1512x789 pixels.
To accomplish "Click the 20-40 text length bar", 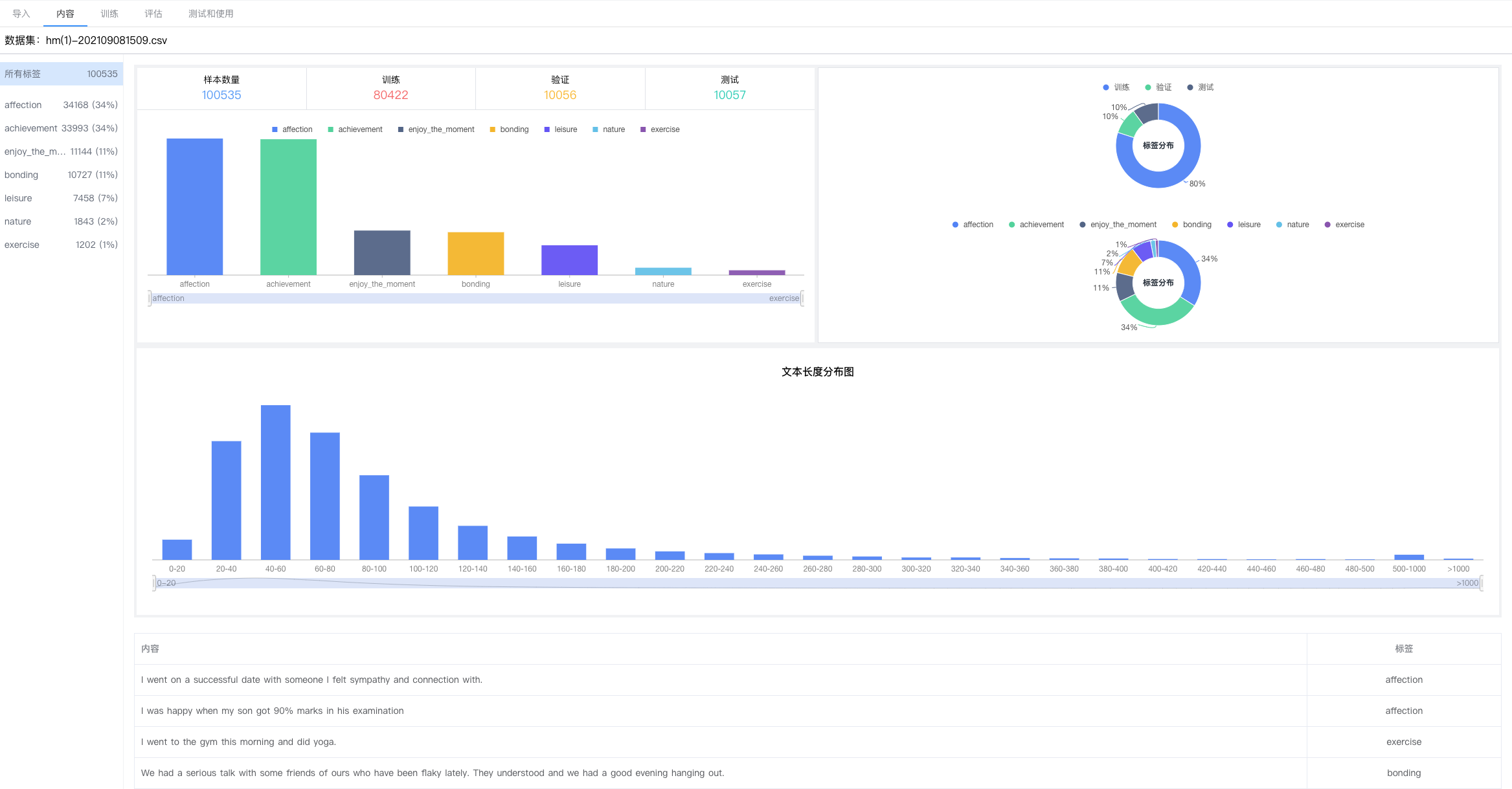I will pyautogui.click(x=227, y=500).
